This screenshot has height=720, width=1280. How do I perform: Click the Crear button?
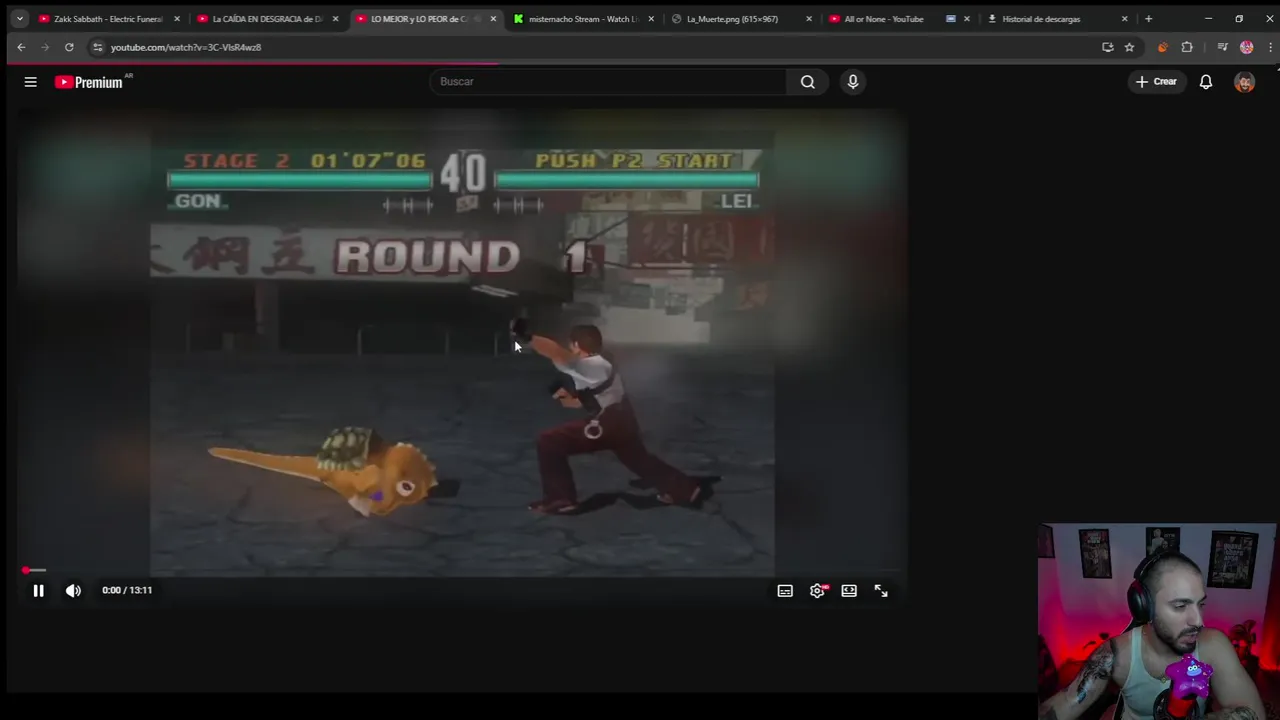[1156, 82]
